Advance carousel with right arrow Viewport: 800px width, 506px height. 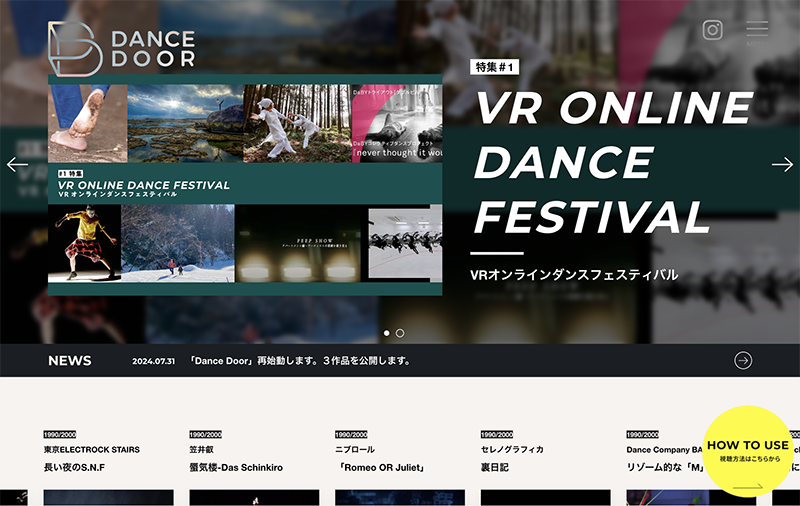(x=782, y=165)
